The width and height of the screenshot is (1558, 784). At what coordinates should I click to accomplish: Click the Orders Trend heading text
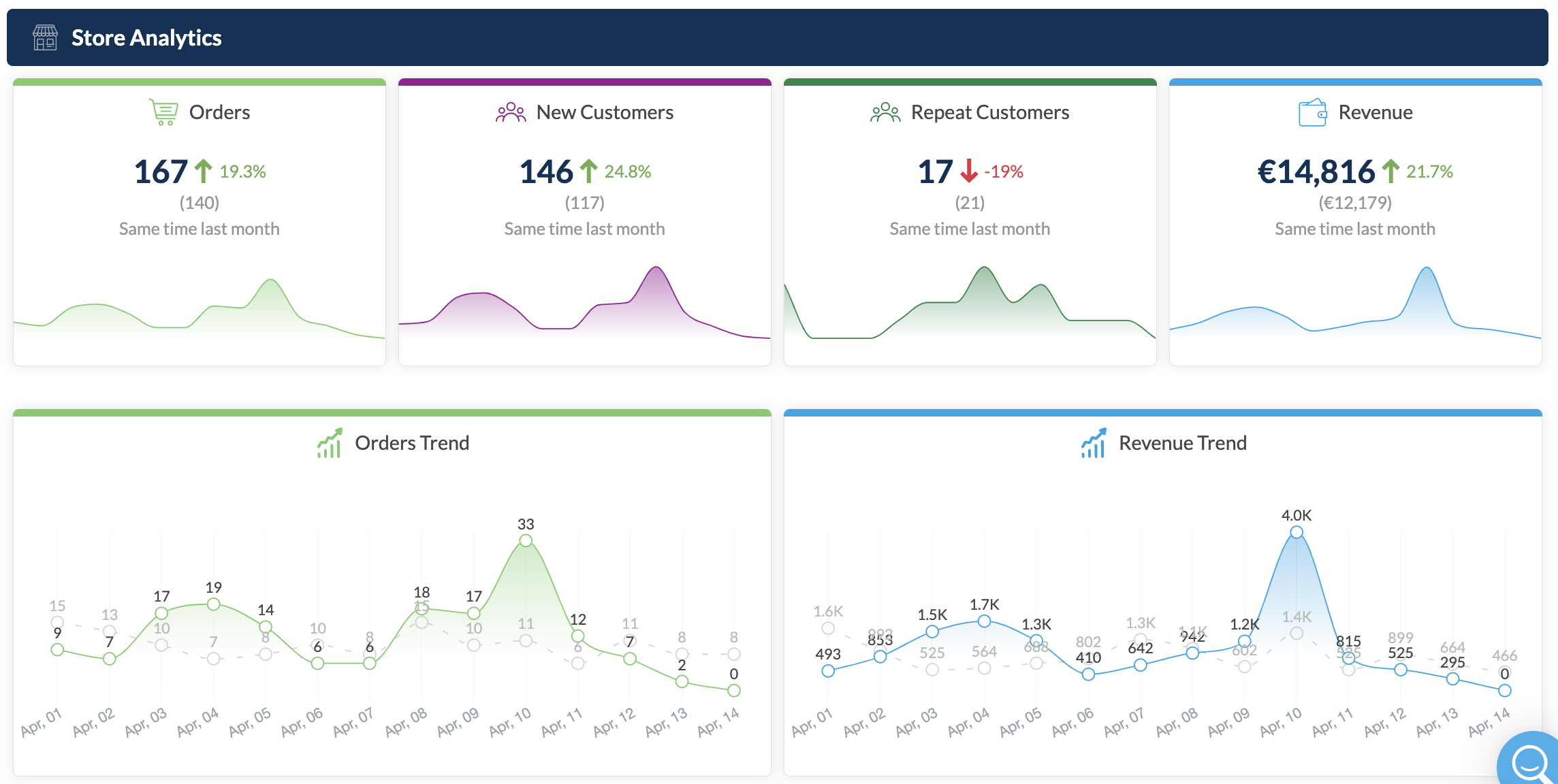coord(412,443)
